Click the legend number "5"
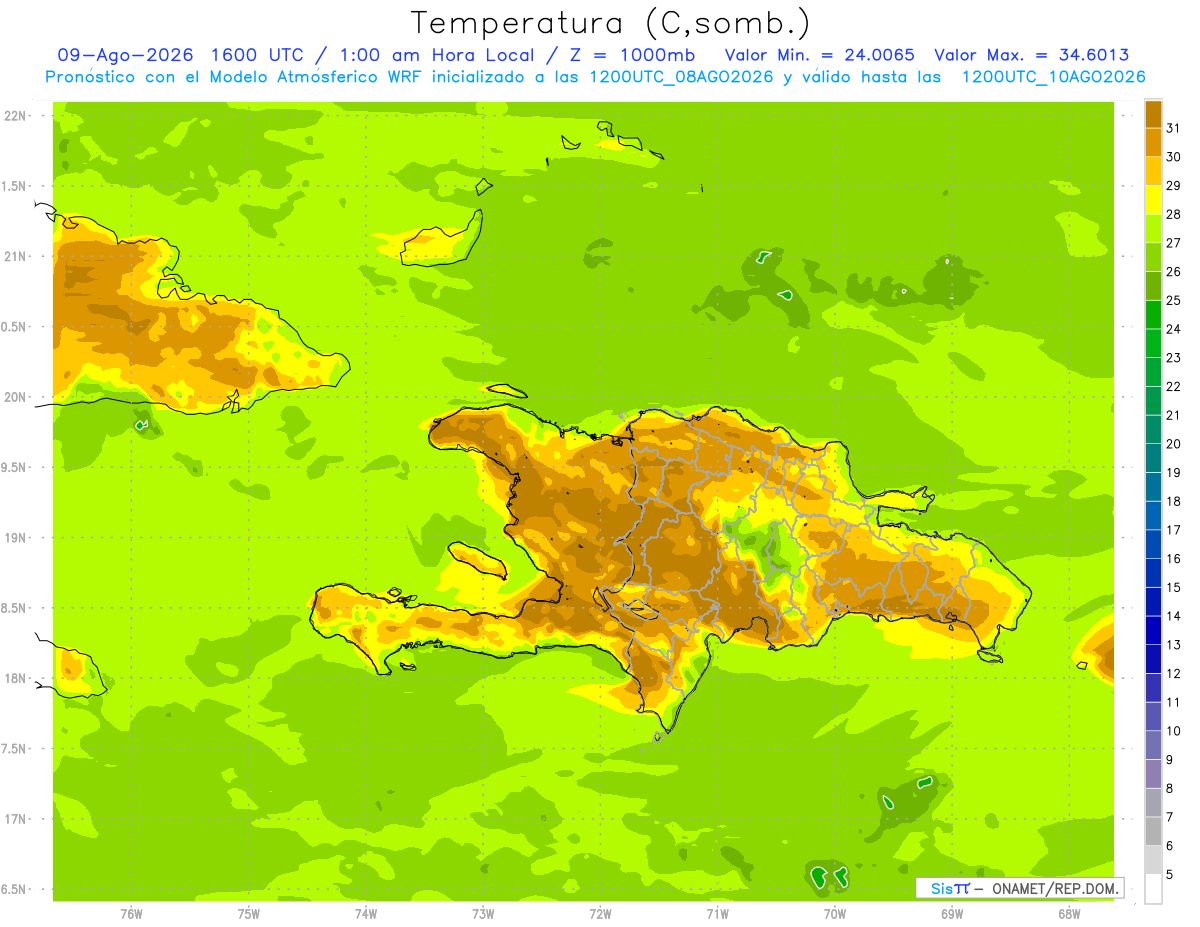The image size is (1200, 927). (x=1169, y=874)
